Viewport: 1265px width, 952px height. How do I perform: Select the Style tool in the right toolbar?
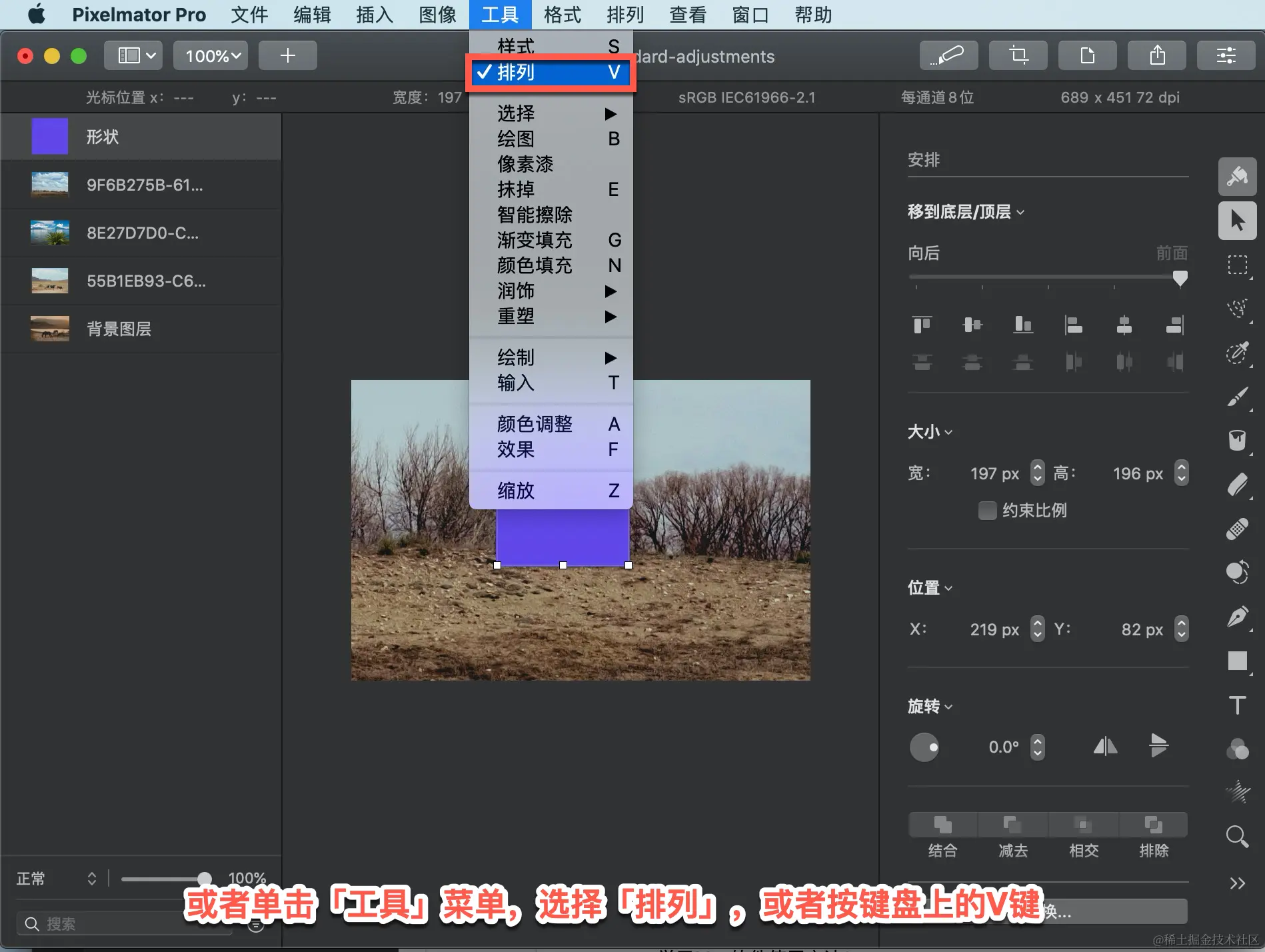[x=1238, y=177]
